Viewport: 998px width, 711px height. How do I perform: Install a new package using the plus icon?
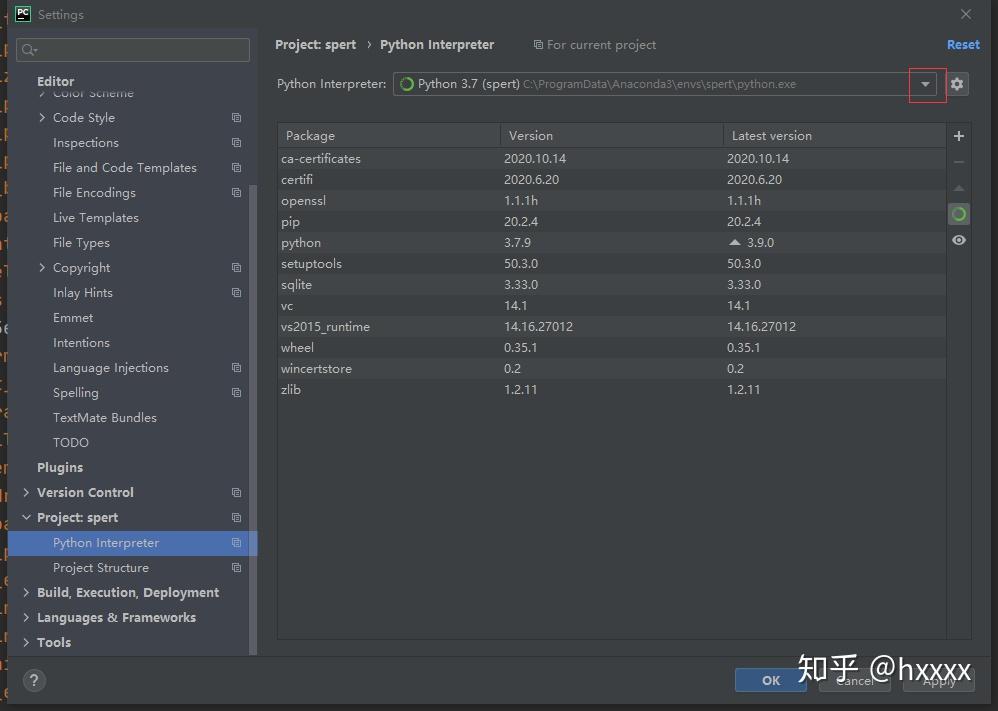(x=958, y=135)
